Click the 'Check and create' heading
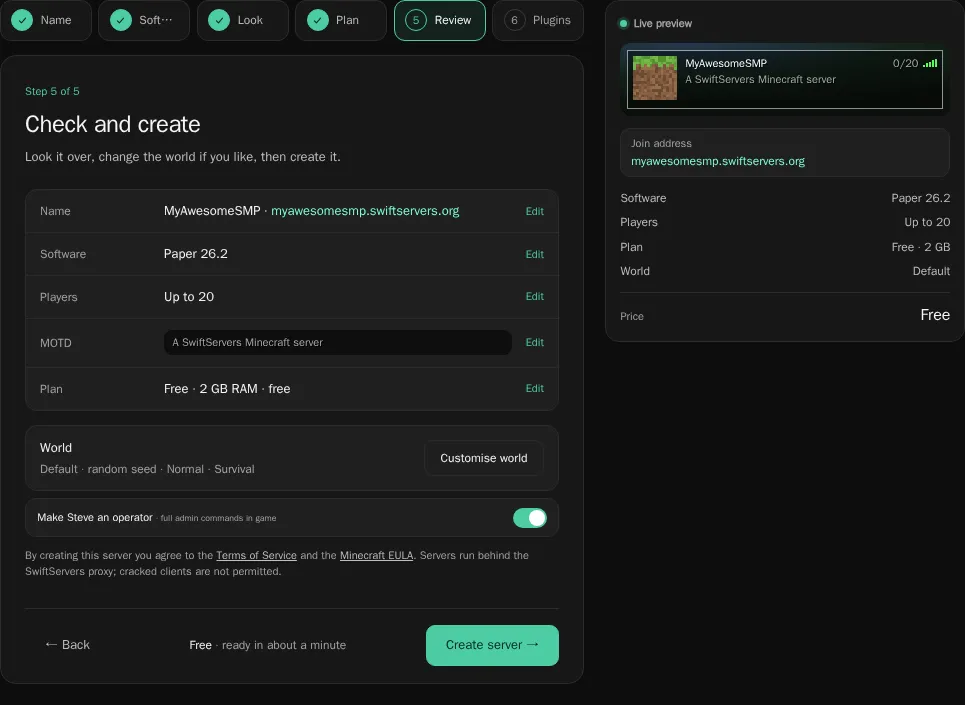Image resolution: width=965 pixels, height=705 pixels. pos(113,124)
